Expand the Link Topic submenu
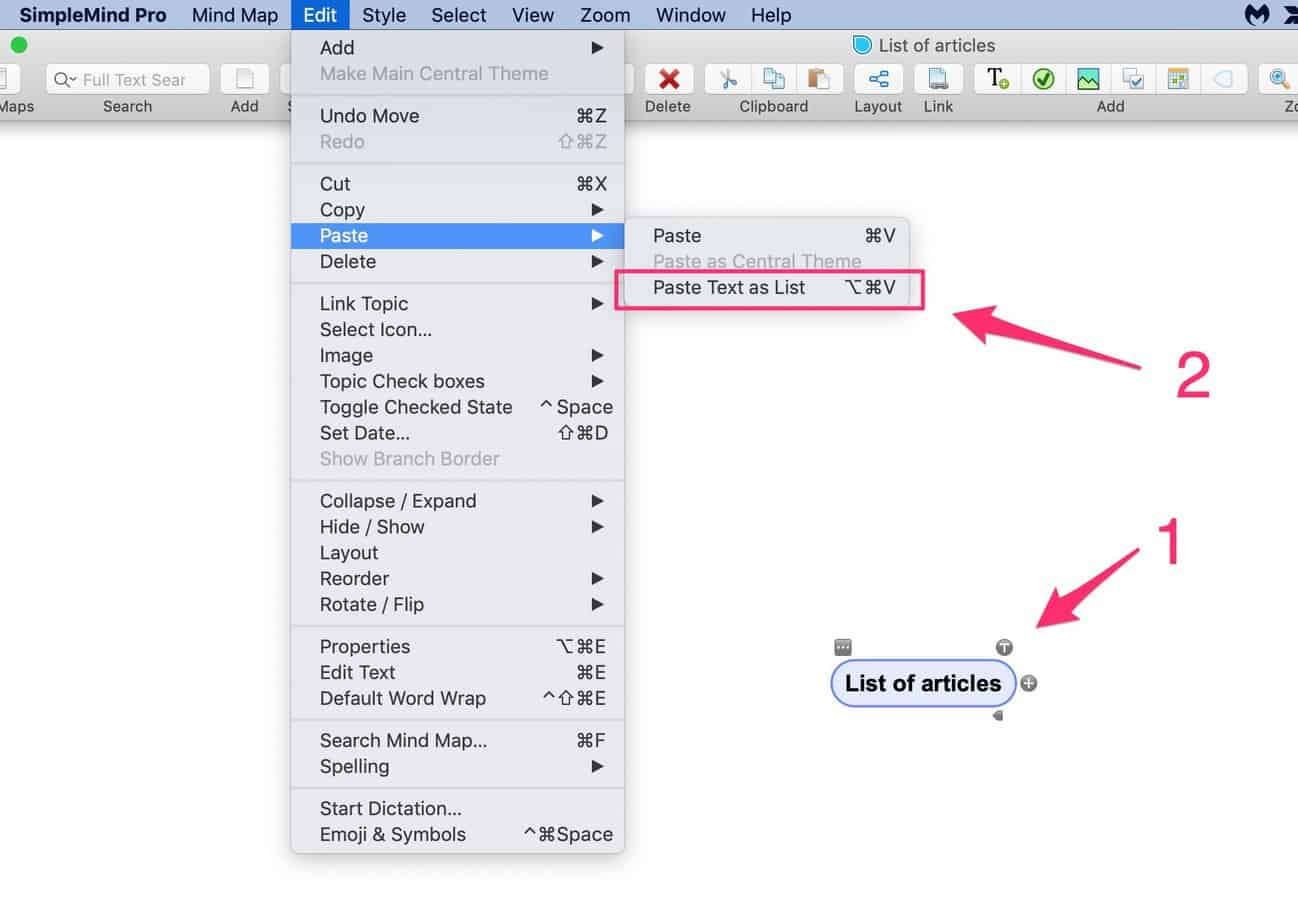Screen dimensions: 1298x924 pyautogui.click(x=457, y=304)
